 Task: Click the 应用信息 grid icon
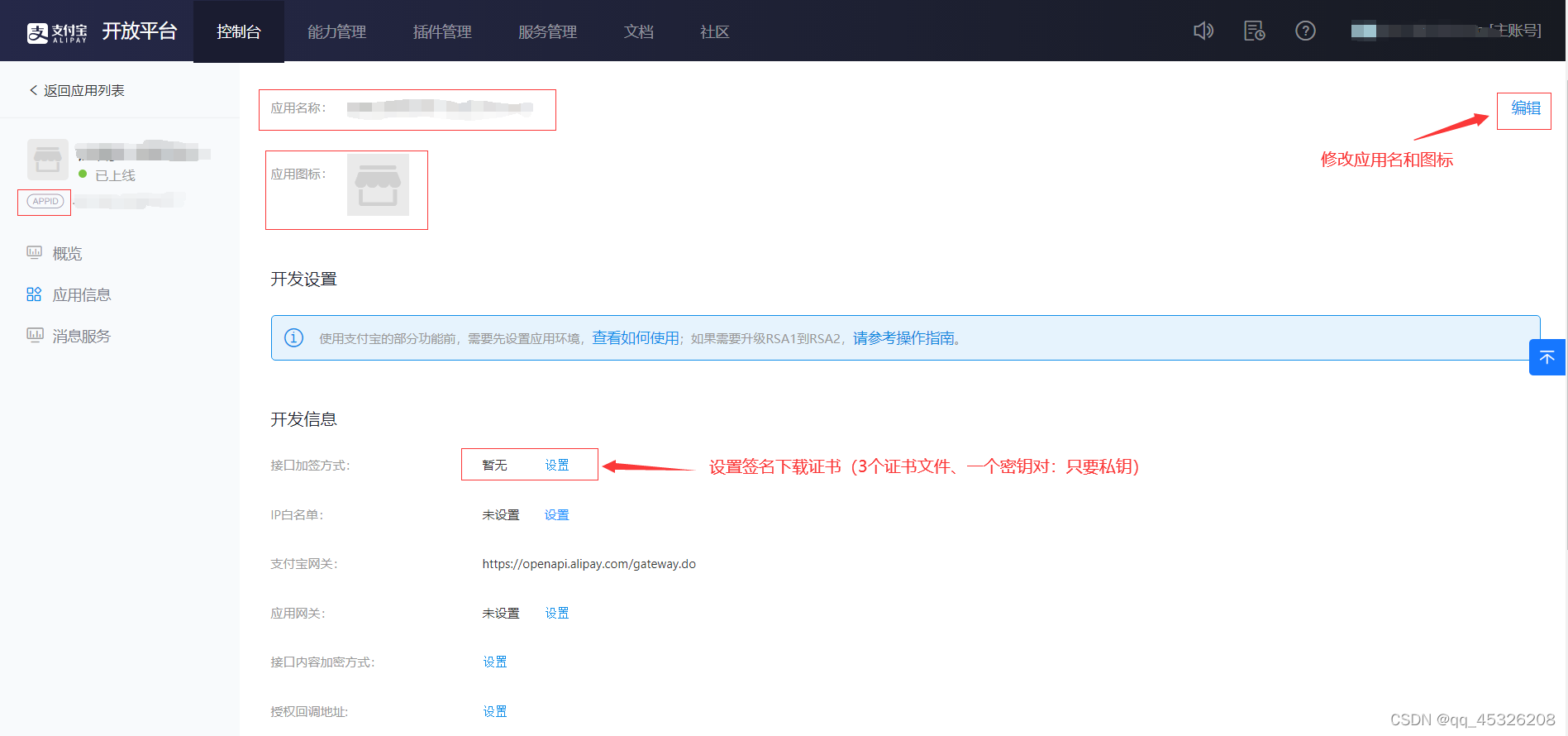34,294
